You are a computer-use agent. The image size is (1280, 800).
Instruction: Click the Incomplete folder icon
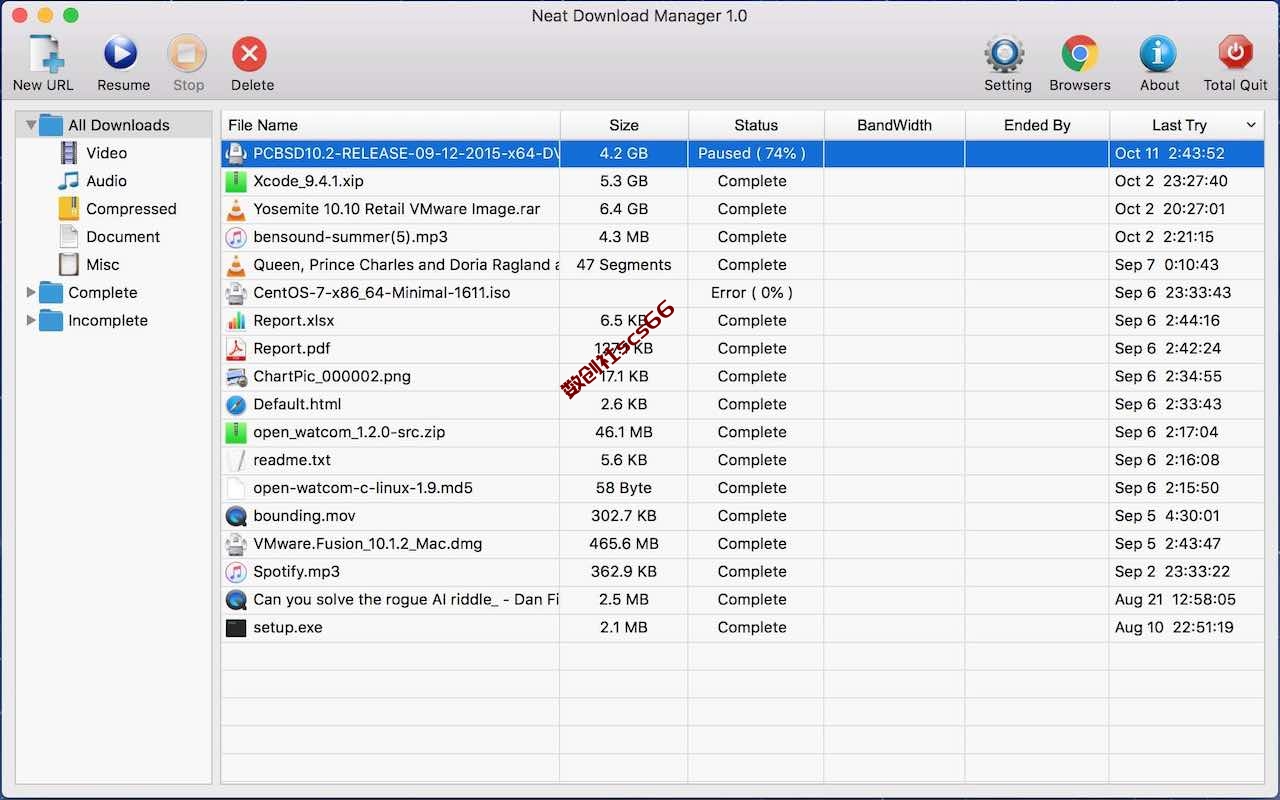tap(51, 321)
